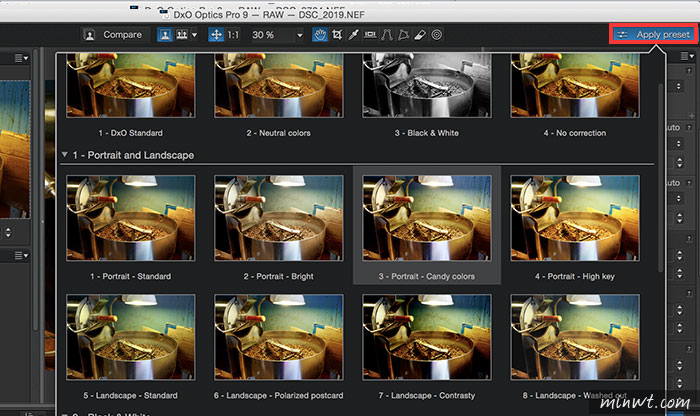Choose the 6 - Landscape - Polarized postcard preset

tap(279, 337)
